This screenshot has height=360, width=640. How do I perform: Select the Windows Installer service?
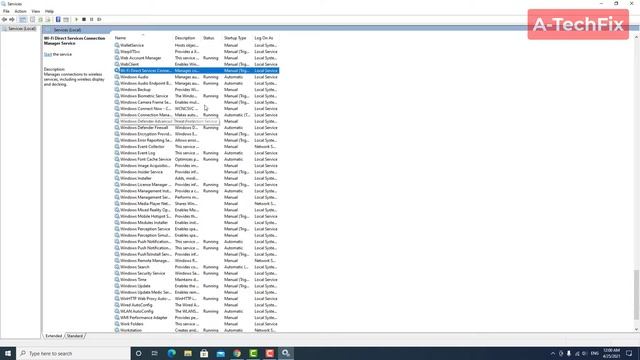(197, 178)
